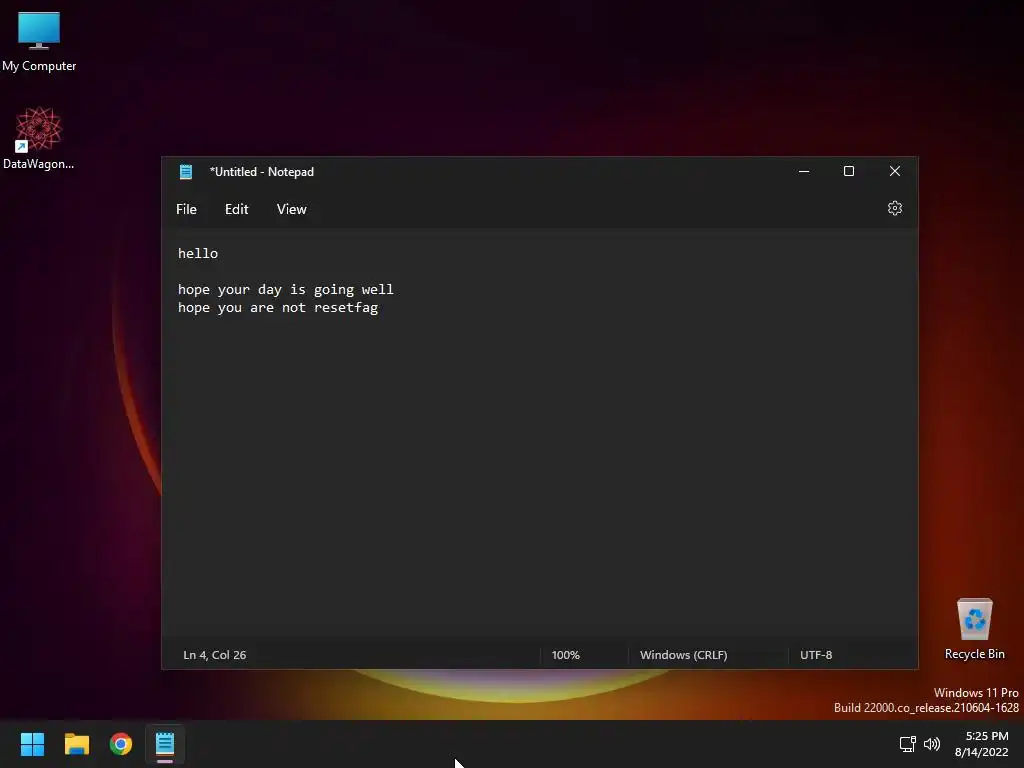Image resolution: width=1024 pixels, height=768 pixels.
Task: Click the UTF-8 encoding indicator
Action: (x=816, y=654)
